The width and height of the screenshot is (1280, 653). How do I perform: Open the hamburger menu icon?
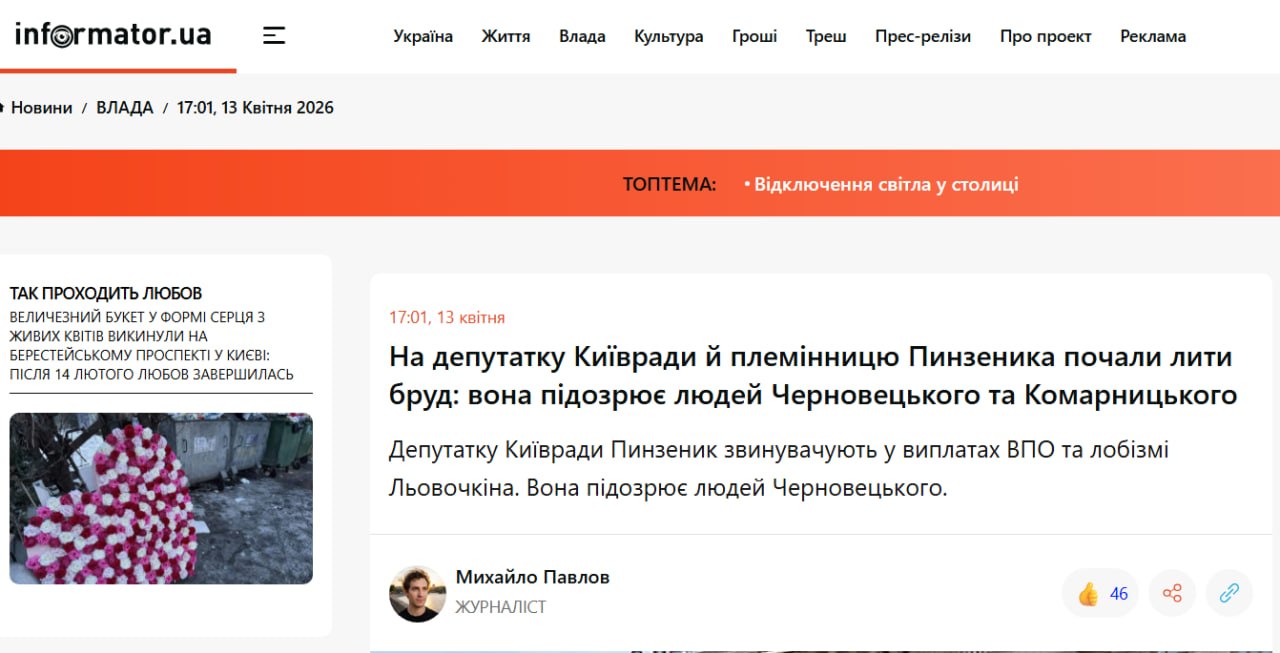pos(274,36)
